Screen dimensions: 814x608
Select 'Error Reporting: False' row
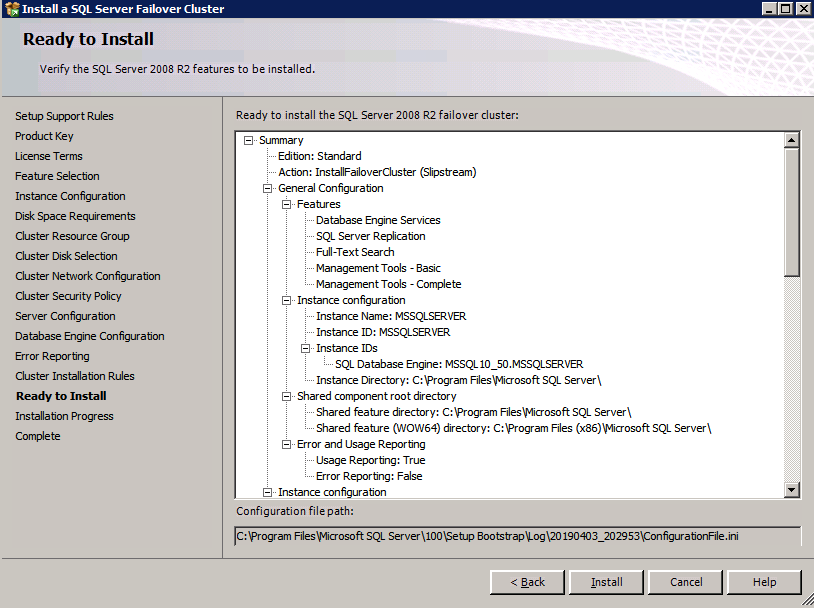pyautogui.click(x=369, y=476)
